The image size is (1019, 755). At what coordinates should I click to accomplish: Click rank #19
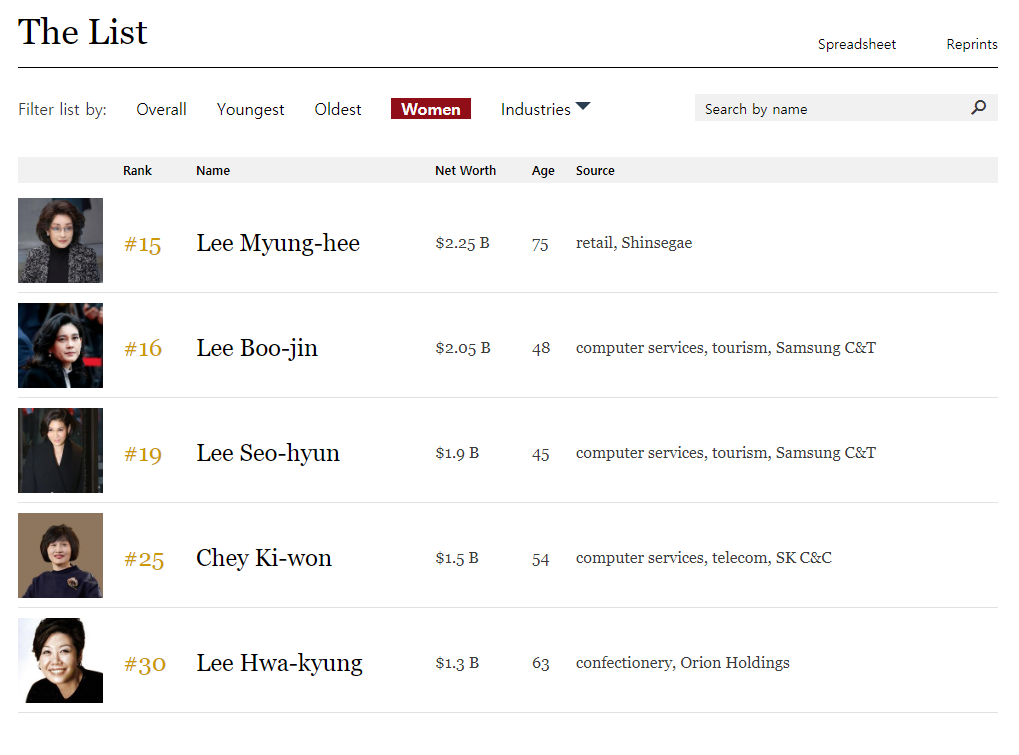coord(143,454)
